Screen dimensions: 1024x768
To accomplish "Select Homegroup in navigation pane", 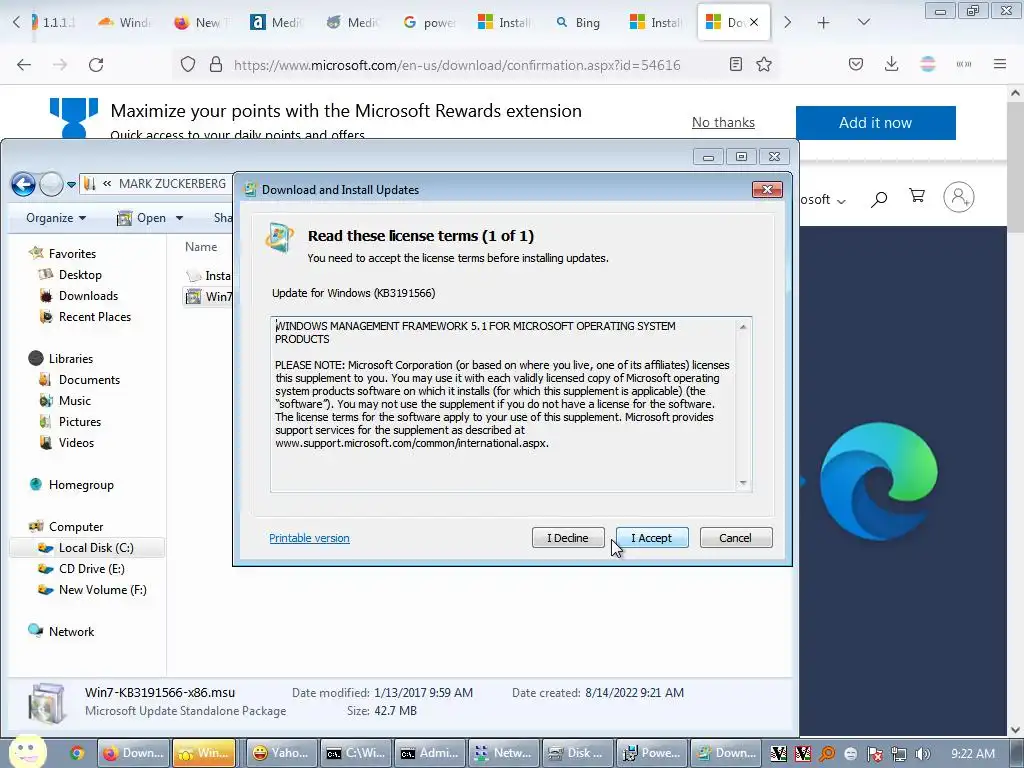I will click(x=81, y=485).
